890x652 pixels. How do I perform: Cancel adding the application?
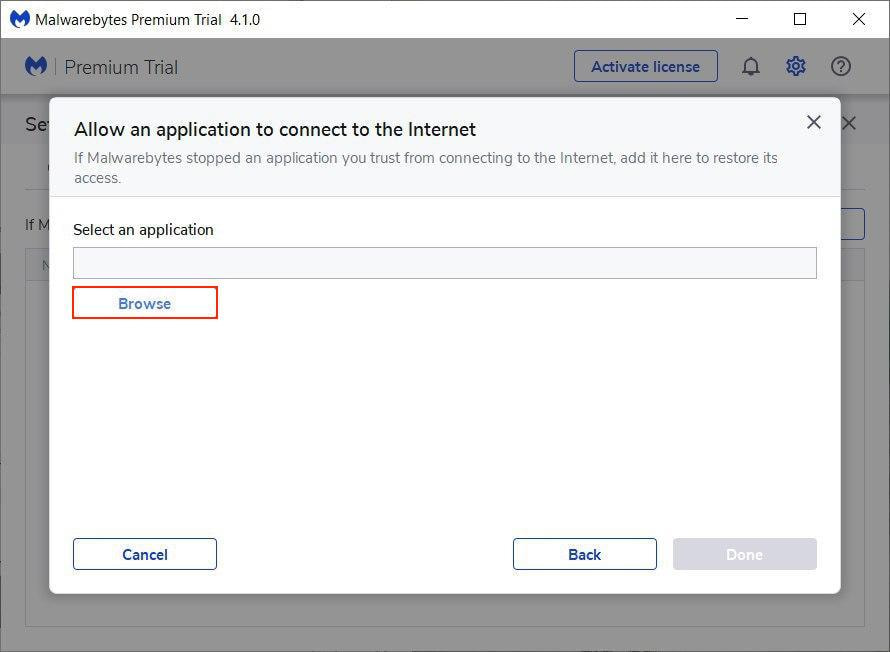[x=145, y=554]
